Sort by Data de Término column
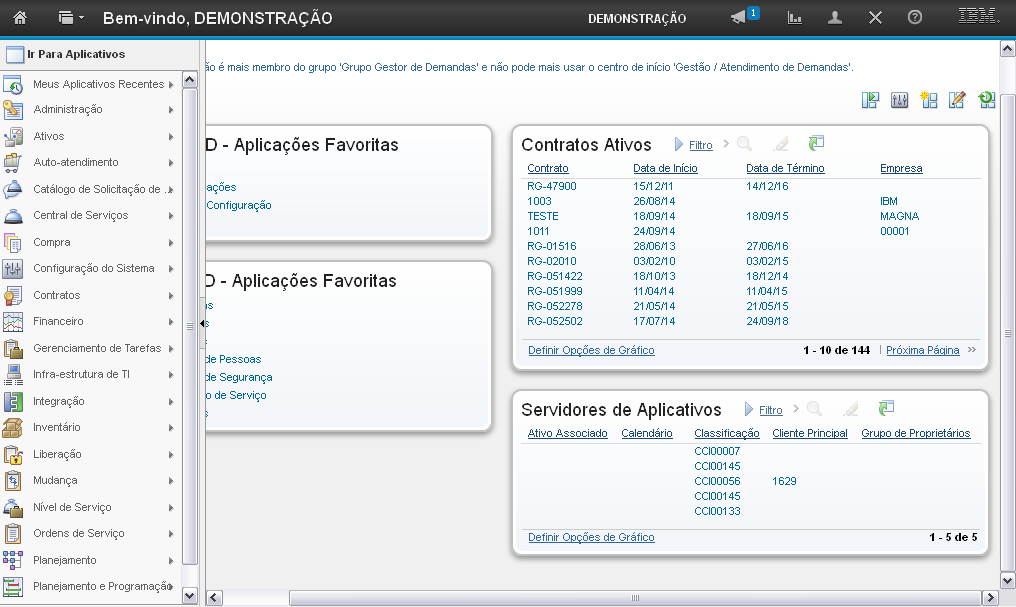Screen dimensions: 1016x607 click(x=785, y=169)
